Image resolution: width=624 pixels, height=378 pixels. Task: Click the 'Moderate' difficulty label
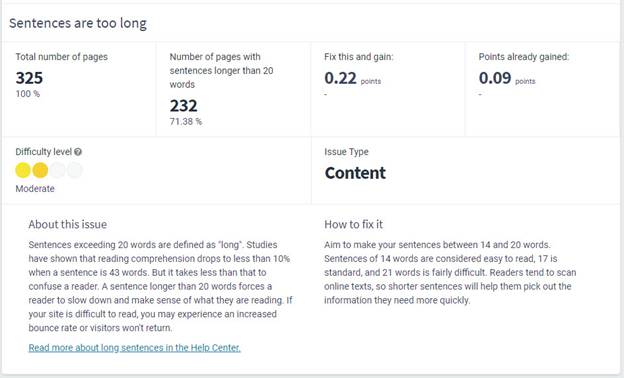tap(35, 189)
